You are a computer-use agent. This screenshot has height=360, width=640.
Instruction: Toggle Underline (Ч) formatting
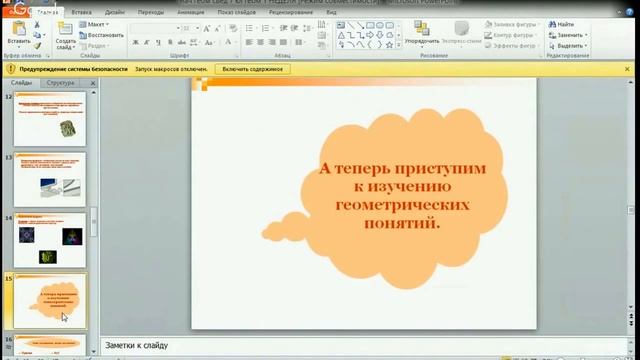[x=158, y=42]
